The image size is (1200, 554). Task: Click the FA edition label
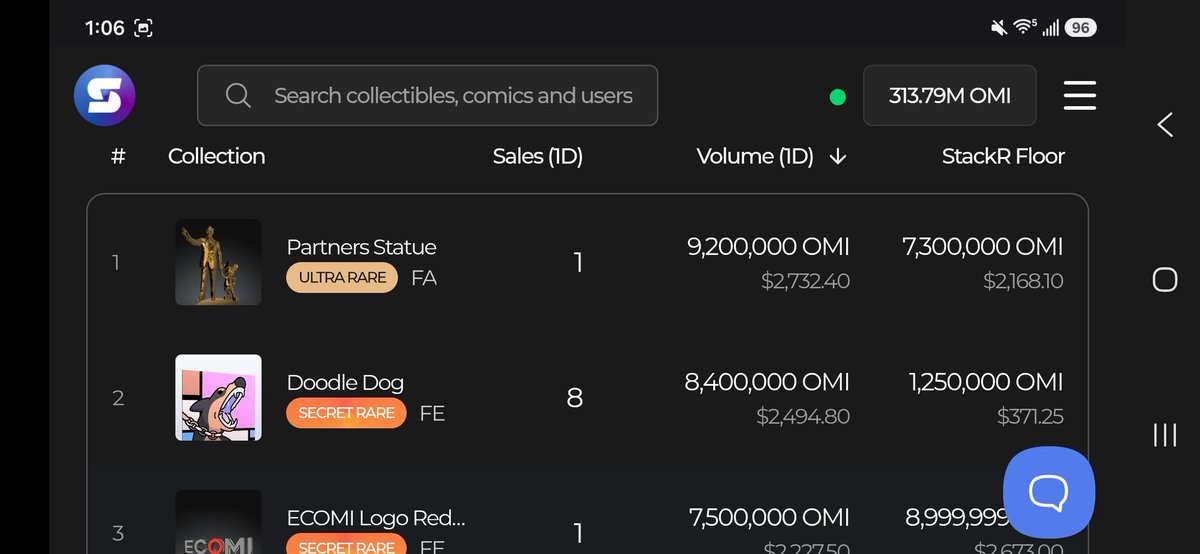coord(424,279)
